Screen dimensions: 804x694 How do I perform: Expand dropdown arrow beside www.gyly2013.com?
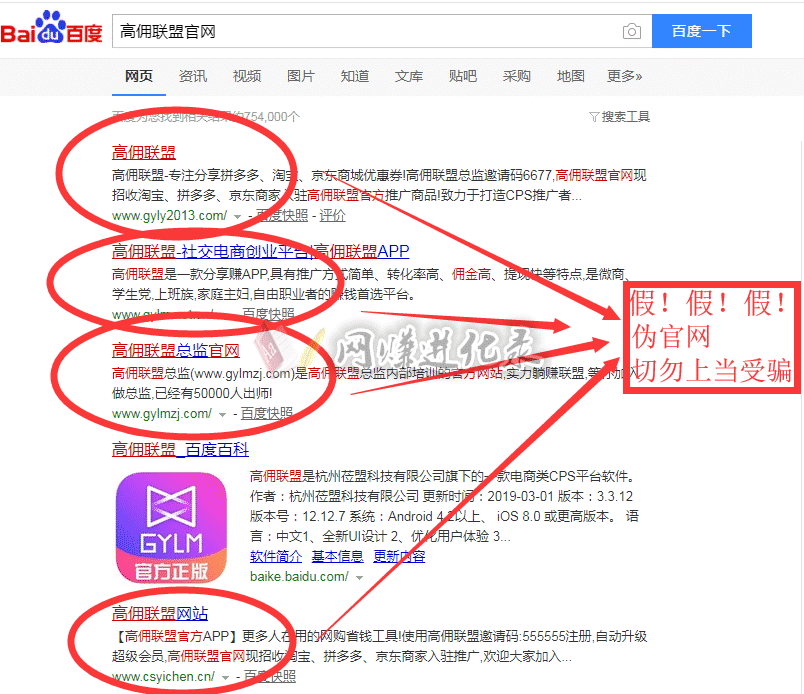pos(237,216)
